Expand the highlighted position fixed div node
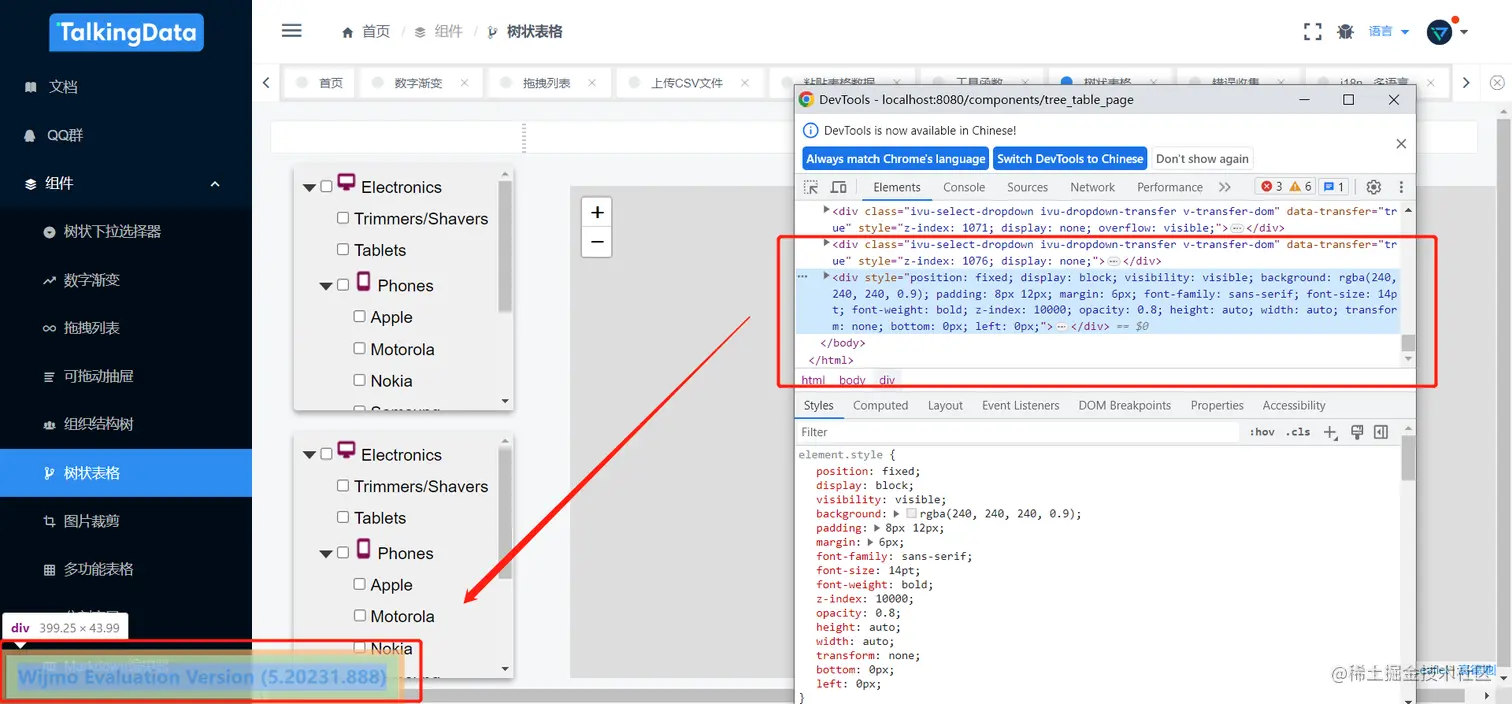 [826, 276]
